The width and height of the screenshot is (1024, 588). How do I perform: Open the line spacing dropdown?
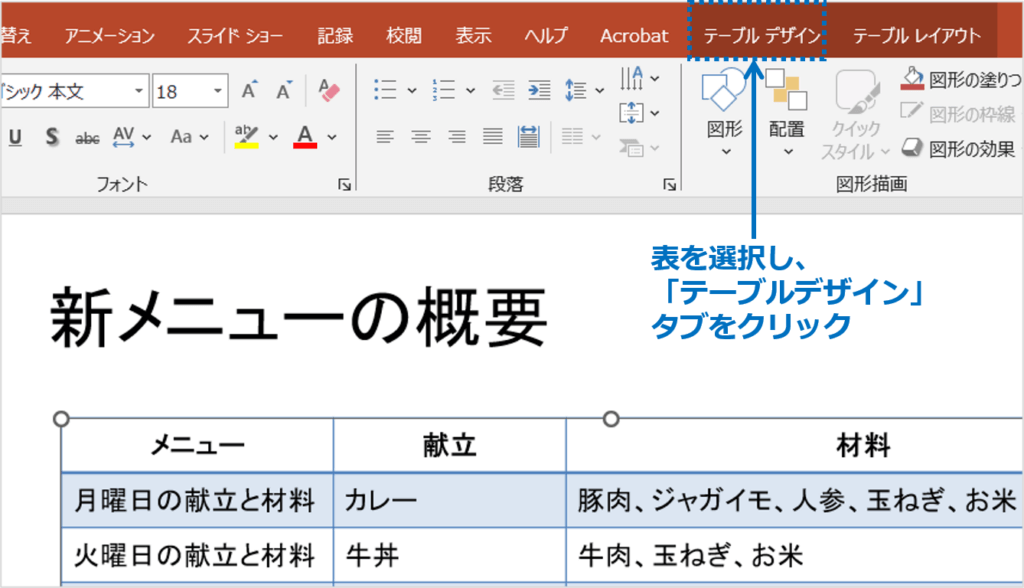[x=600, y=90]
